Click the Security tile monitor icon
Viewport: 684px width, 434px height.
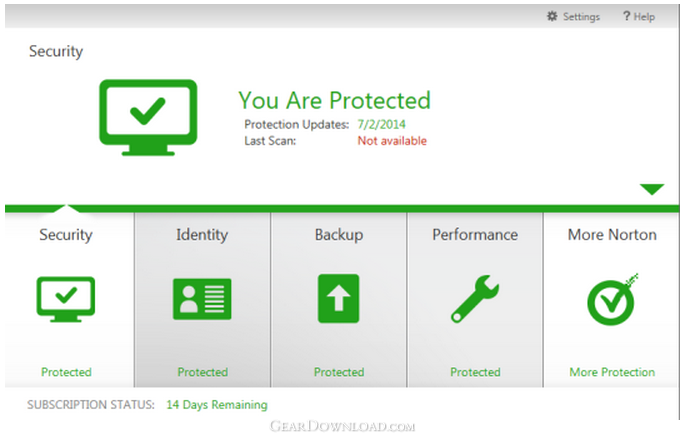click(x=66, y=299)
